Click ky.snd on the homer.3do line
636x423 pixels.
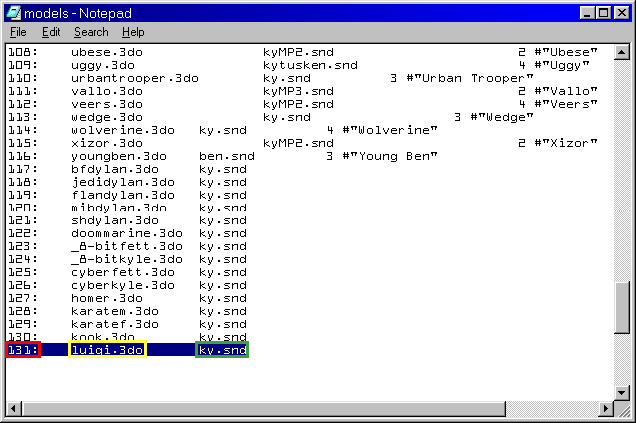(223, 298)
